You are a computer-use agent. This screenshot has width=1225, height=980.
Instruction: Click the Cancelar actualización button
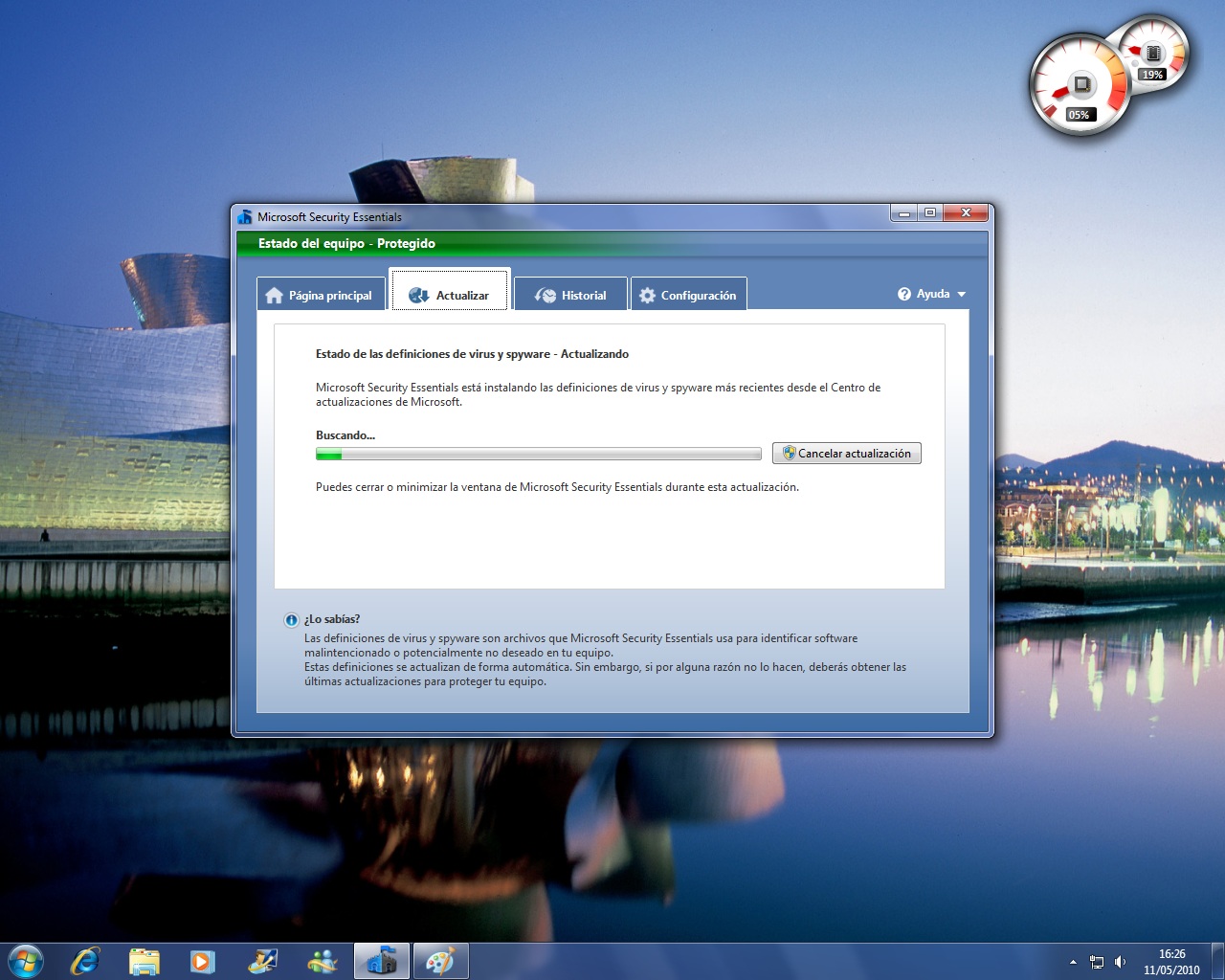(x=847, y=454)
